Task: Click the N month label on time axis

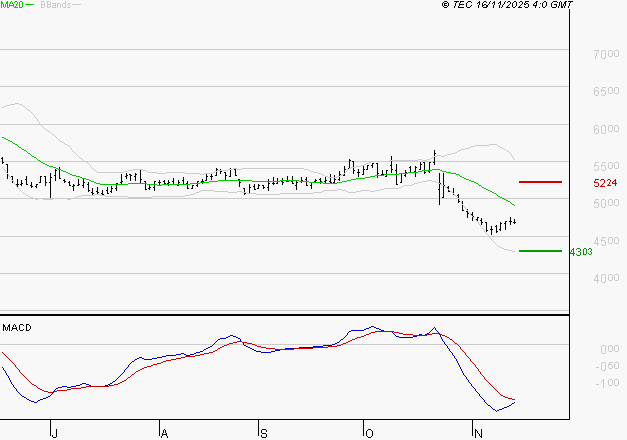Action: click(x=478, y=433)
